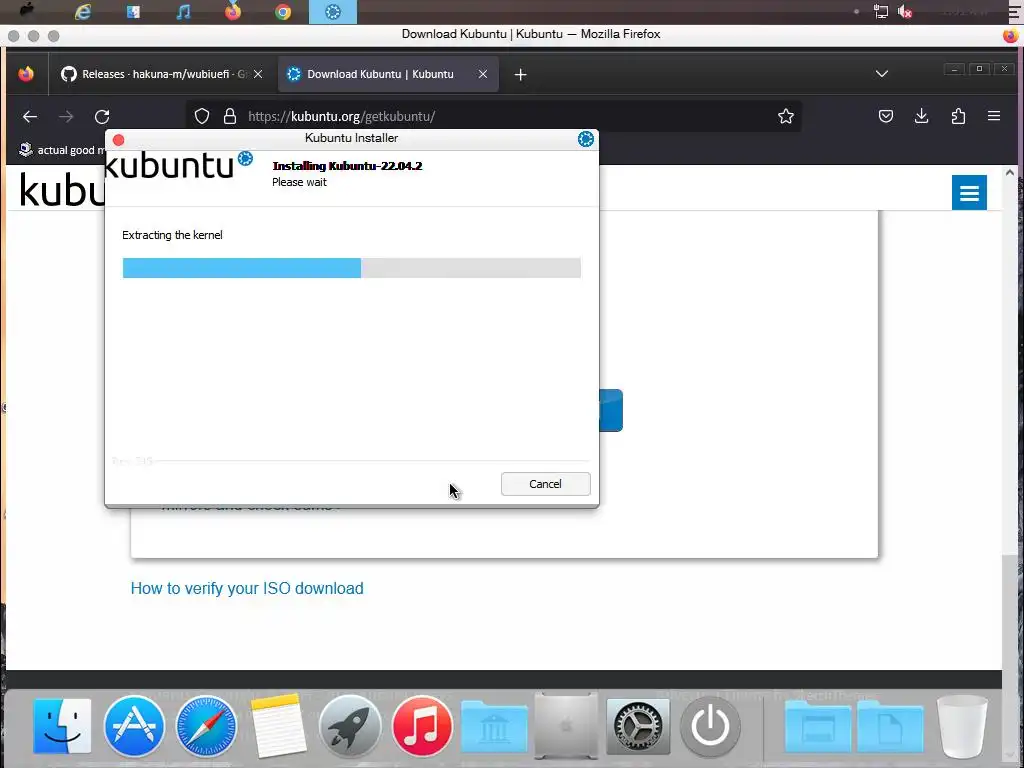
Task: Click the power button in dock
Action: click(710, 726)
